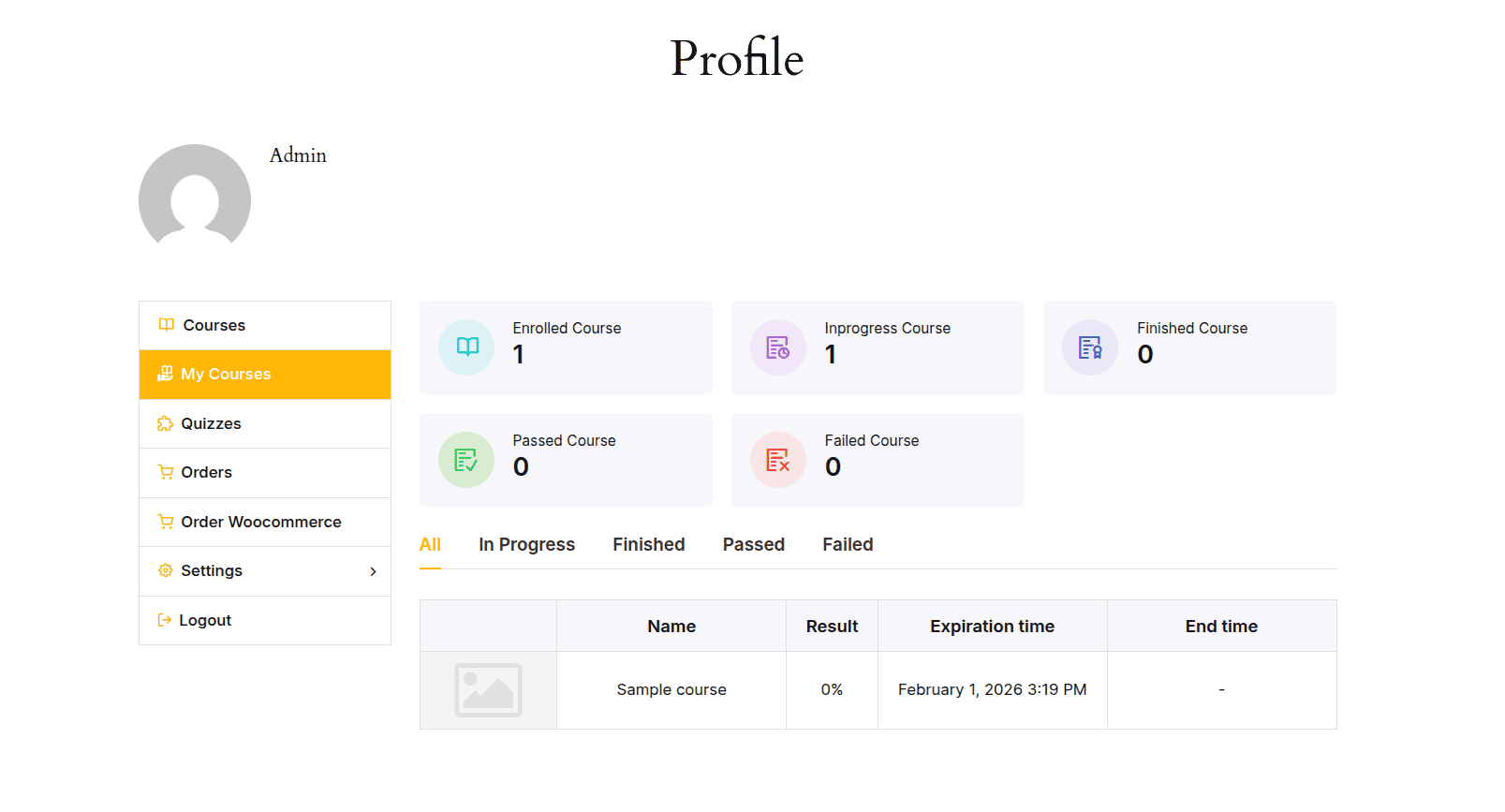Expand the Settings submenu chevron

373,570
